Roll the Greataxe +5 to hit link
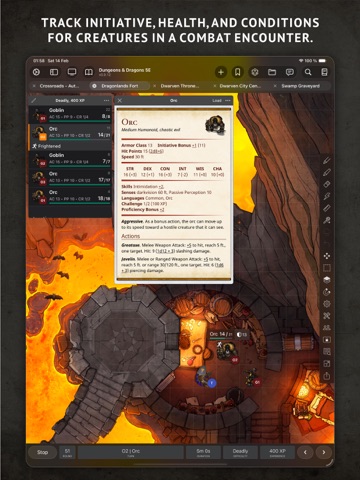Image resolution: width=360 pixels, height=480 pixels. [188, 245]
